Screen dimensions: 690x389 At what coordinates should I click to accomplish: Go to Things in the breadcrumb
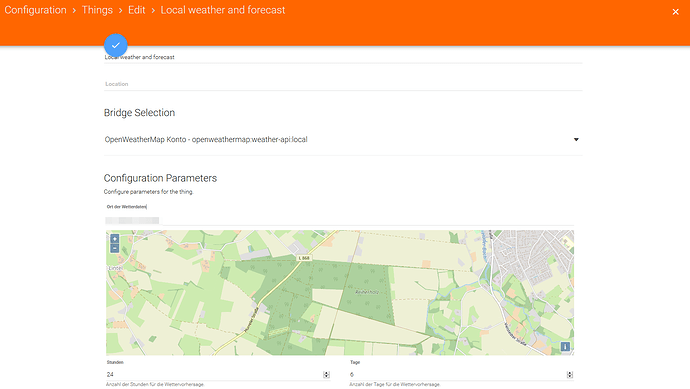point(97,10)
